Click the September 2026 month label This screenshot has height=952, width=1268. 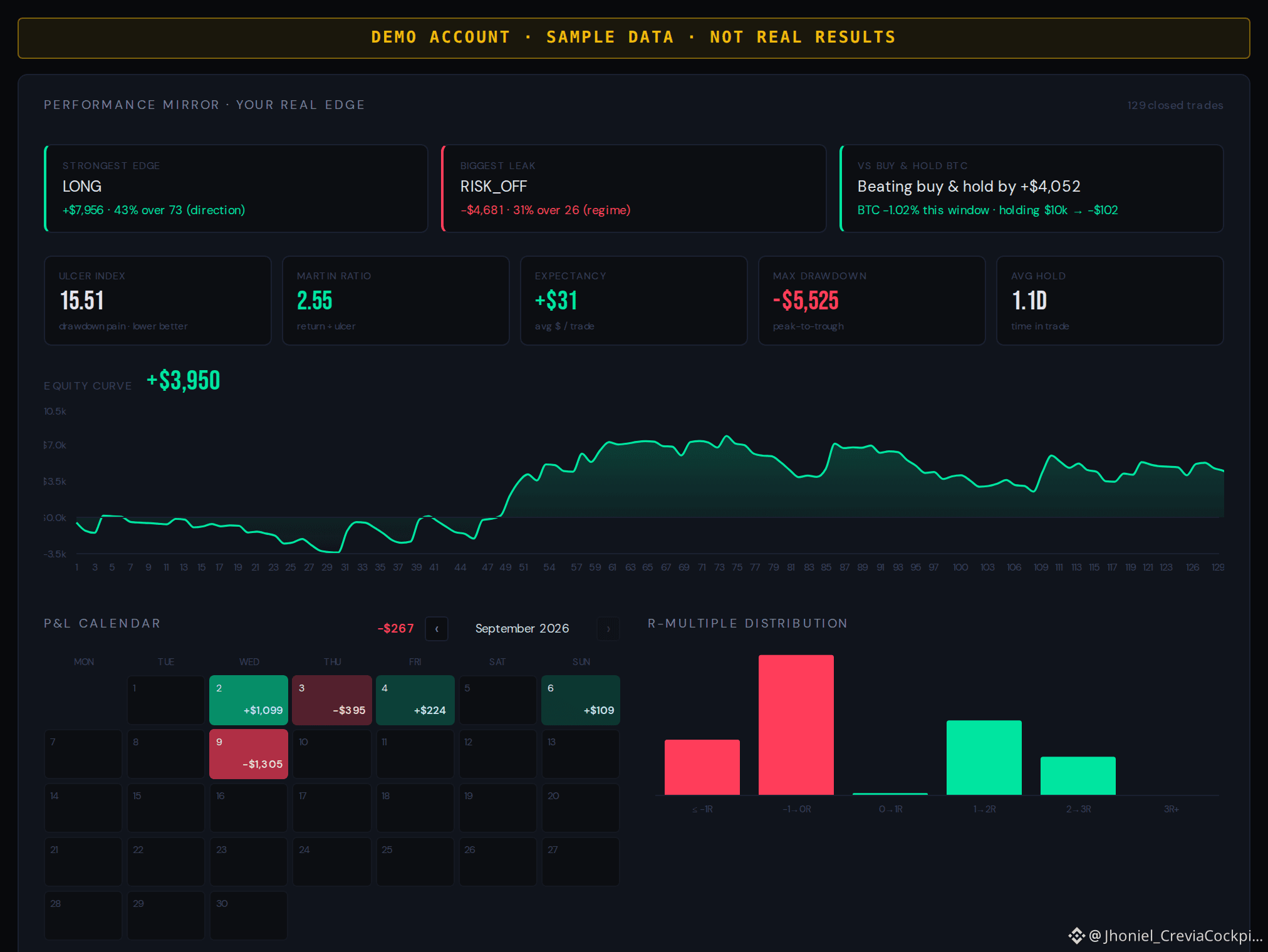[x=522, y=628]
